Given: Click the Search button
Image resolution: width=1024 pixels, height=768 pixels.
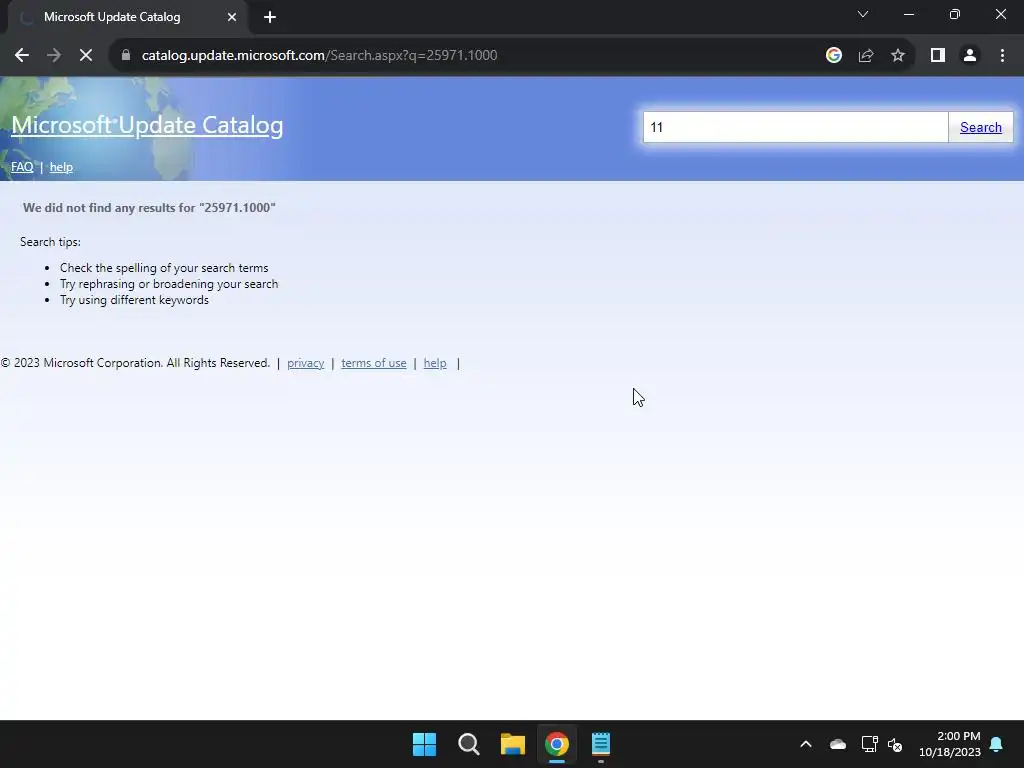Looking at the screenshot, I should coord(980,127).
